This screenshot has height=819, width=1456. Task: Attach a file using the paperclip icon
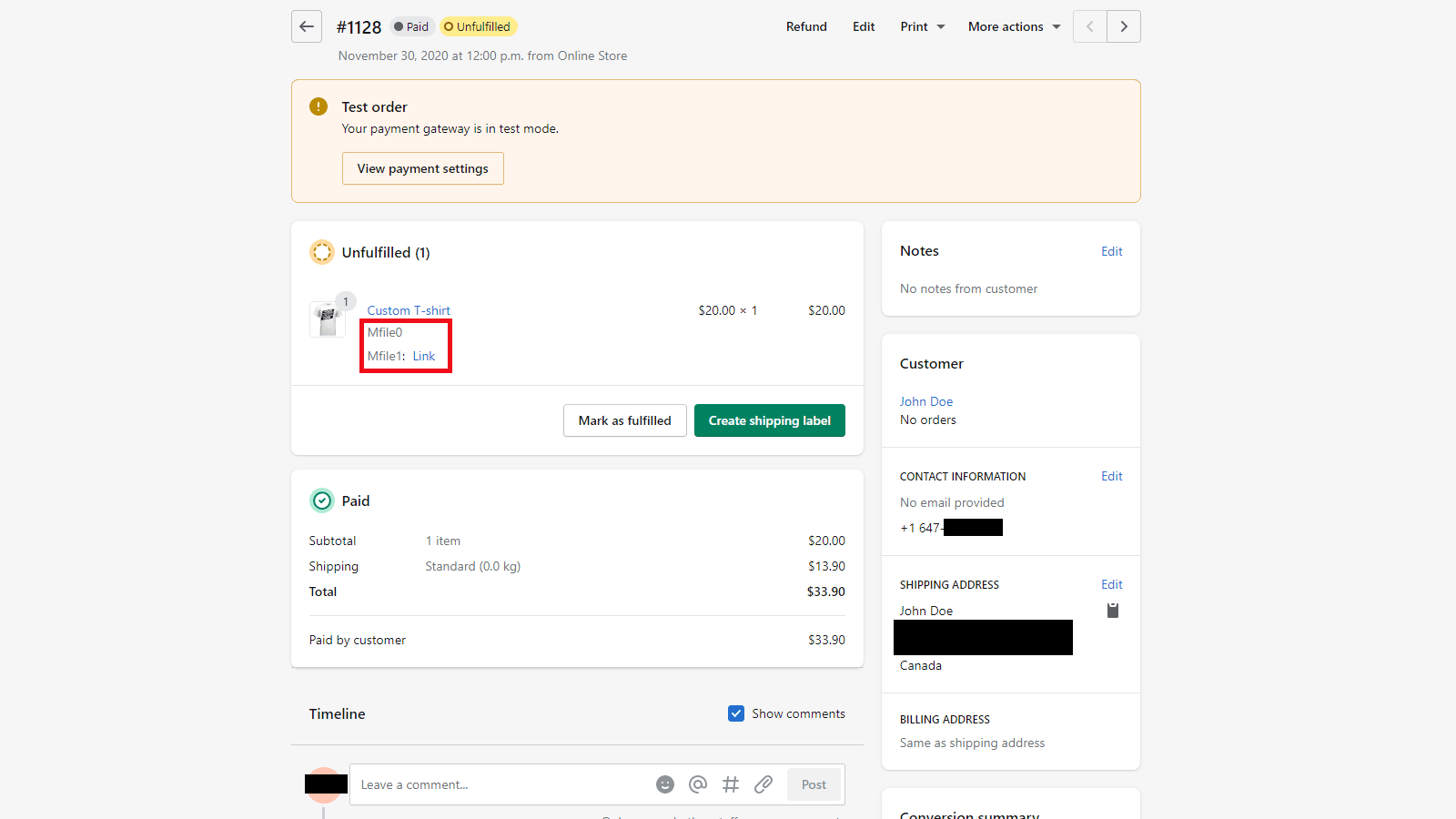coord(763,784)
